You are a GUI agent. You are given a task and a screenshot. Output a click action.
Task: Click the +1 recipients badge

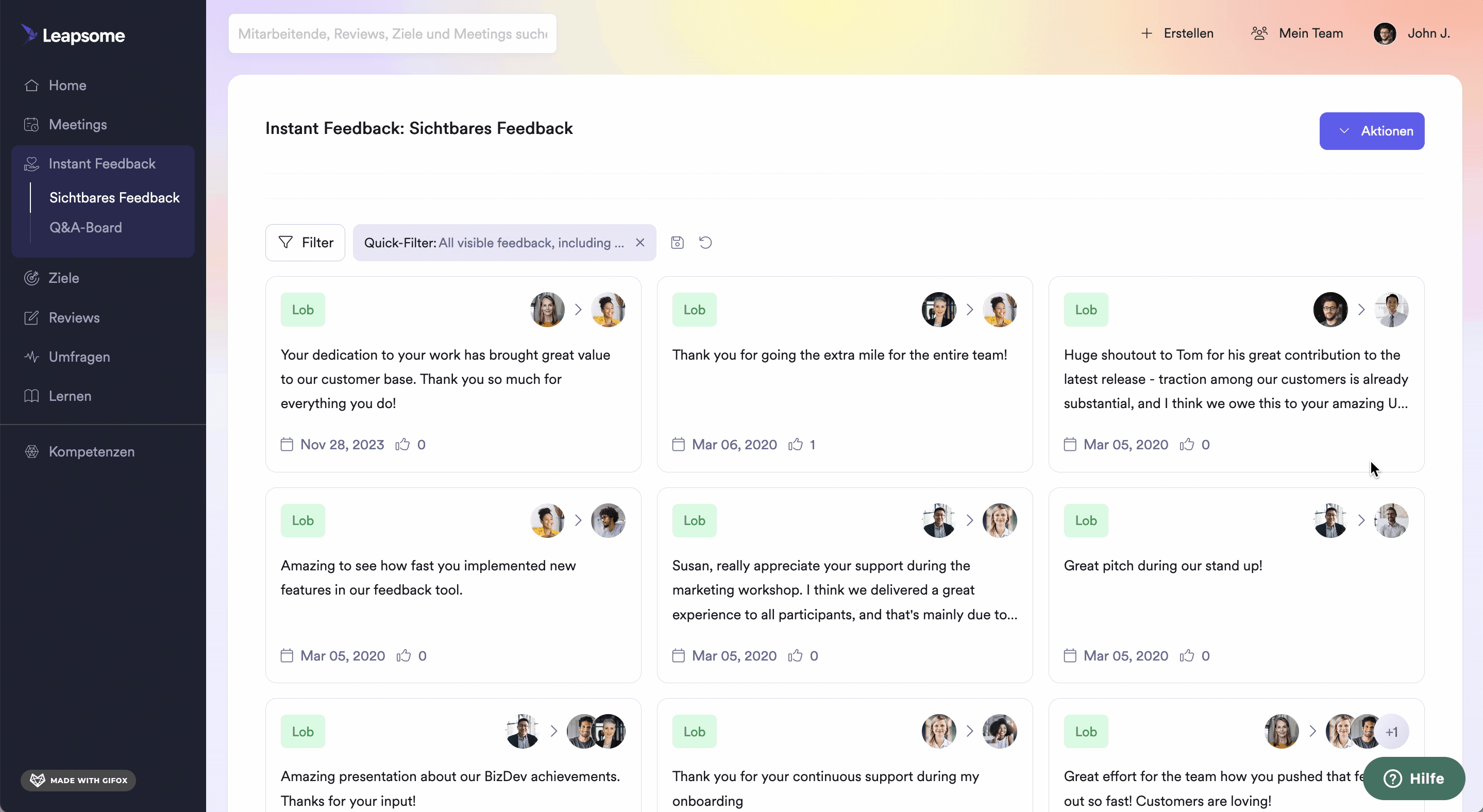pyautogui.click(x=1391, y=732)
